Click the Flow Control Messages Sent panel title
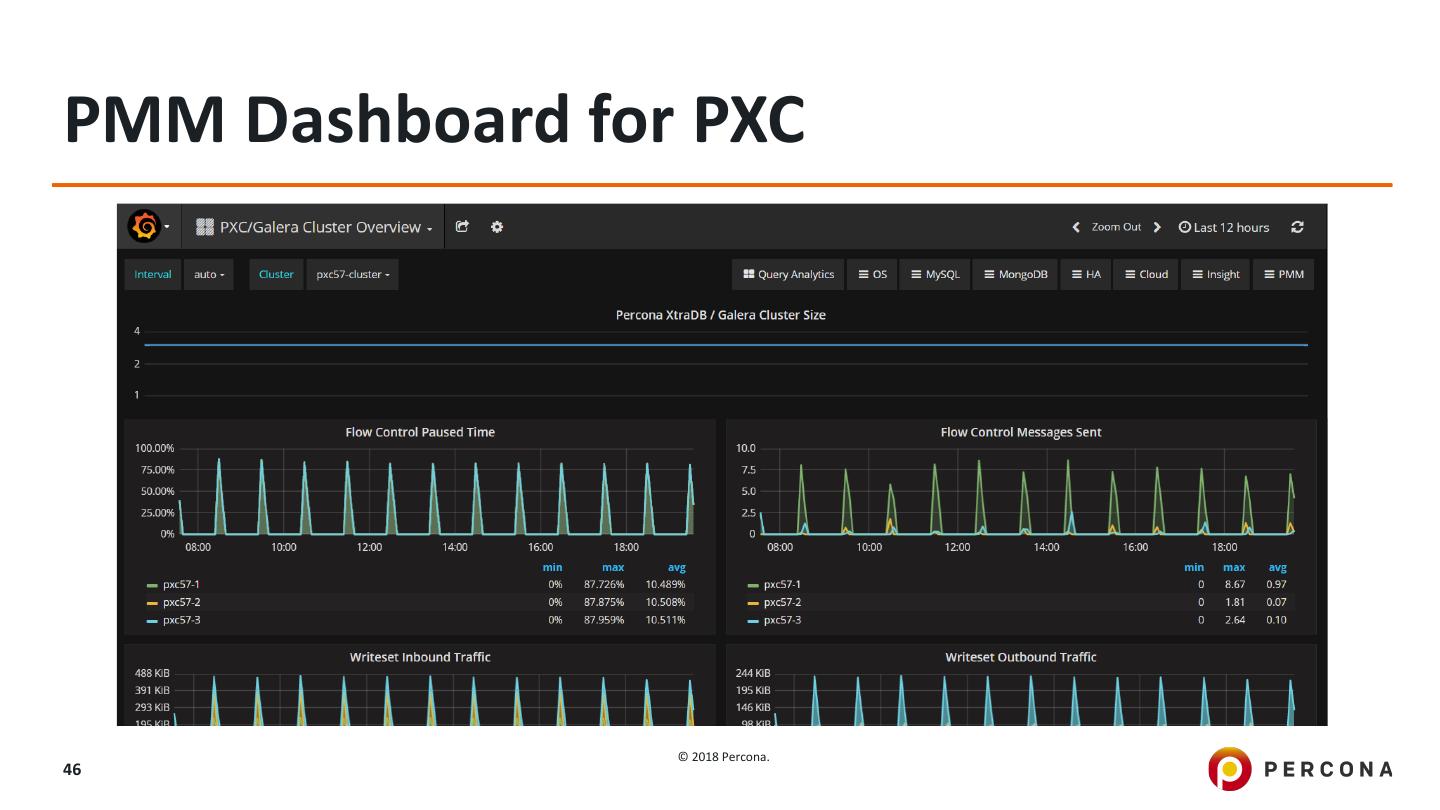Image resolution: width=1440 pixels, height=810 pixels. pyautogui.click(x=1021, y=432)
